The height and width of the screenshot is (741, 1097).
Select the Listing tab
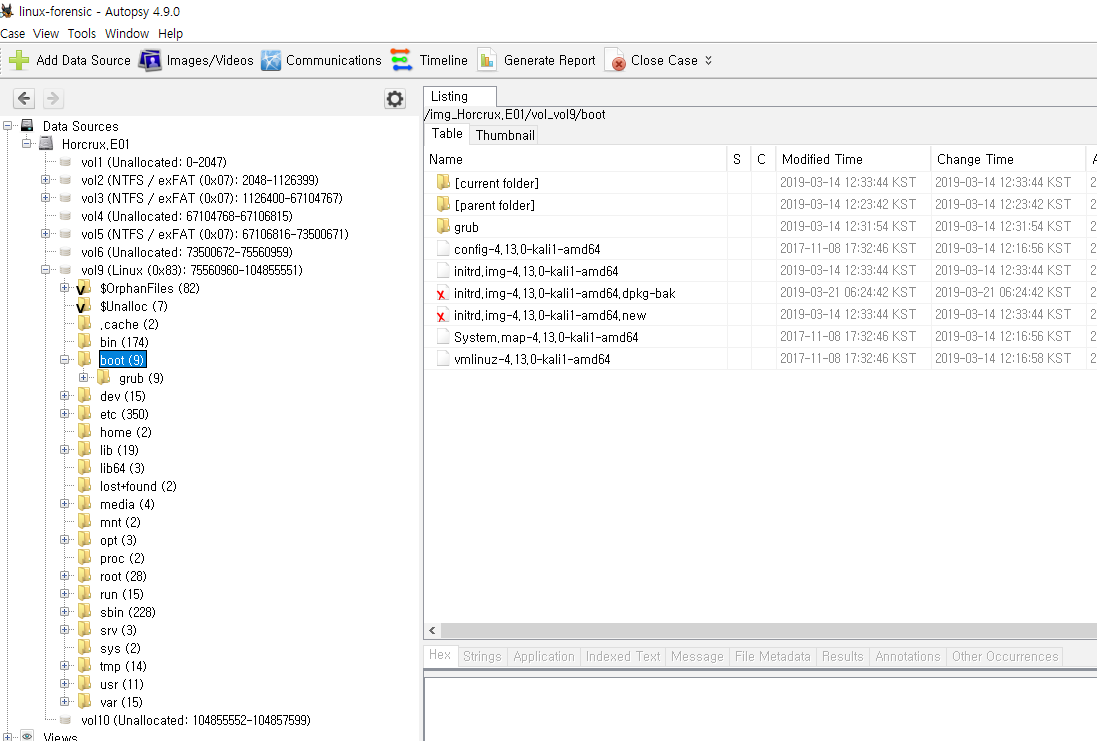point(460,97)
